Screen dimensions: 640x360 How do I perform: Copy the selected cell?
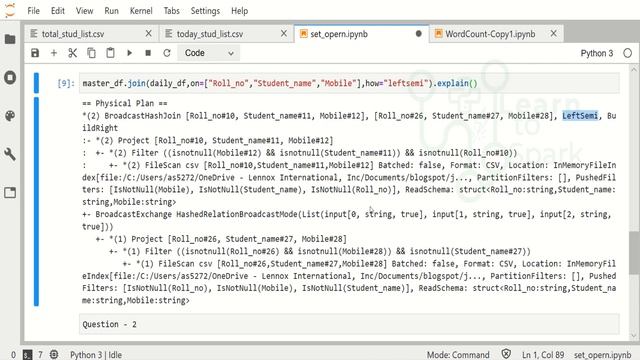coord(91,53)
